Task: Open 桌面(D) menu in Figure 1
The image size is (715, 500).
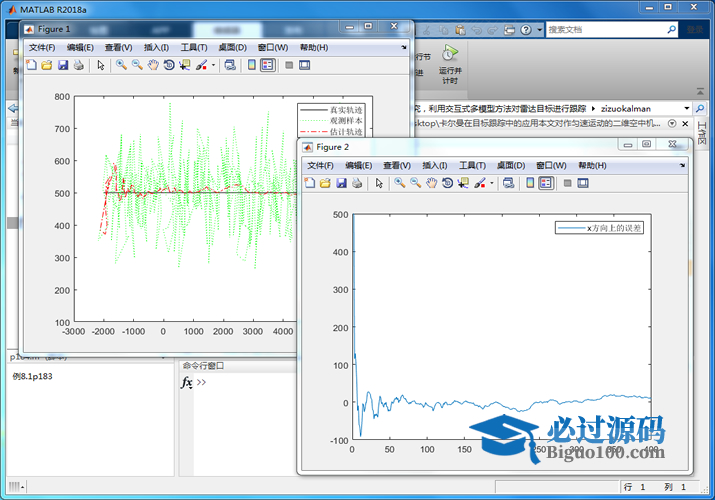Action: tap(233, 47)
